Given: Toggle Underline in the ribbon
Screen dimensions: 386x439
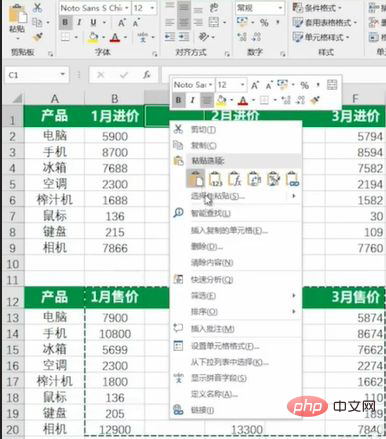Looking at the screenshot, I should tap(93, 23).
